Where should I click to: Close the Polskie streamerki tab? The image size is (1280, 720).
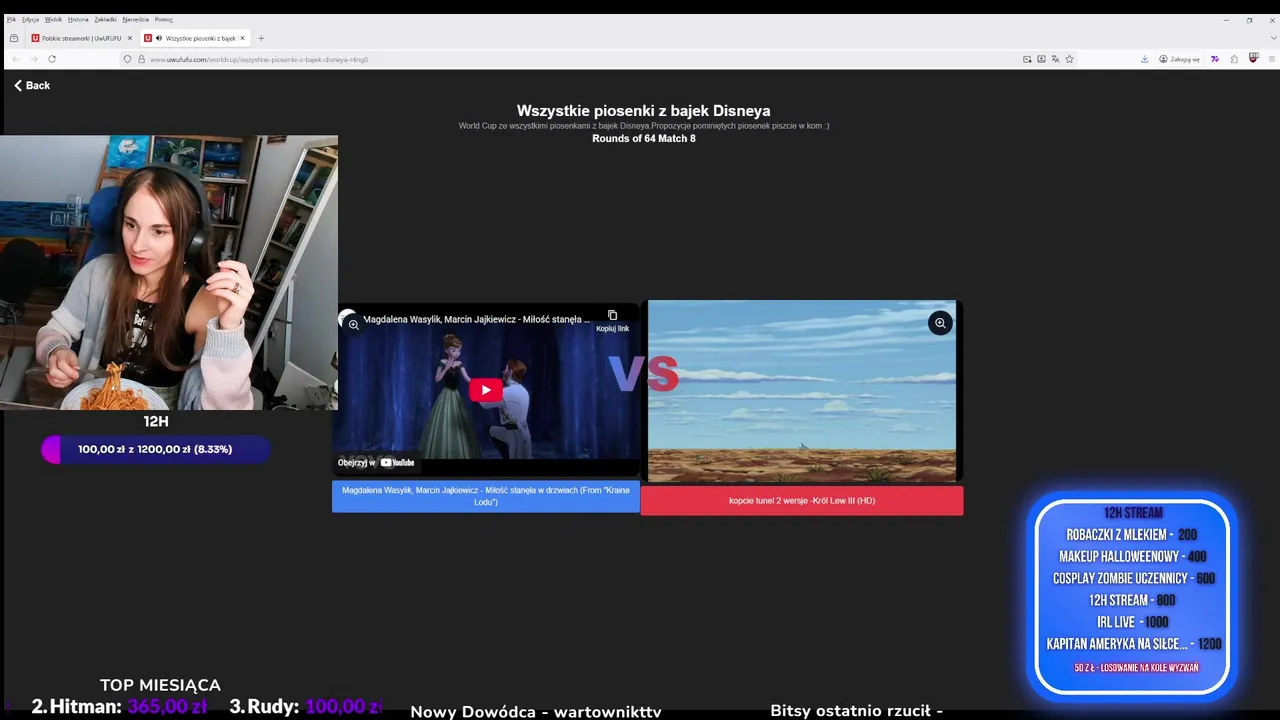(x=129, y=38)
